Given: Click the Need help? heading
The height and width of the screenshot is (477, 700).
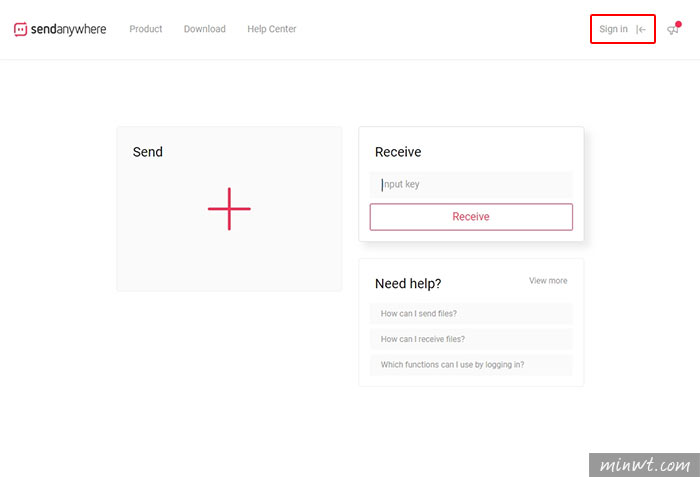Looking at the screenshot, I should [x=408, y=284].
